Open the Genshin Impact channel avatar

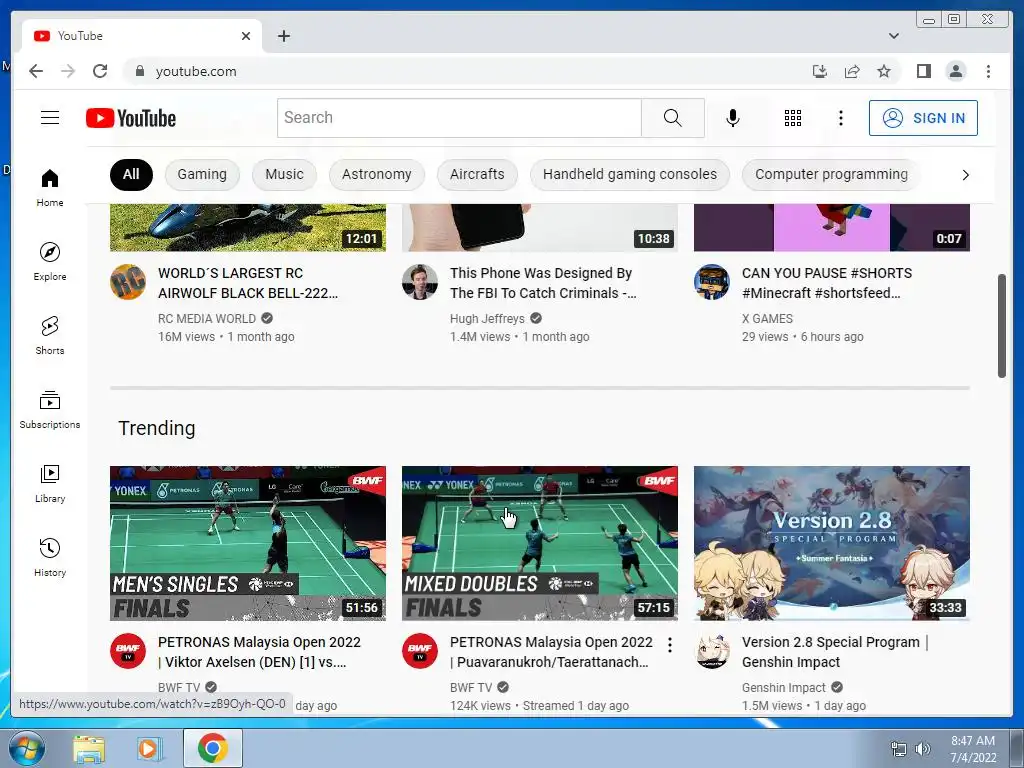pos(711,651)
